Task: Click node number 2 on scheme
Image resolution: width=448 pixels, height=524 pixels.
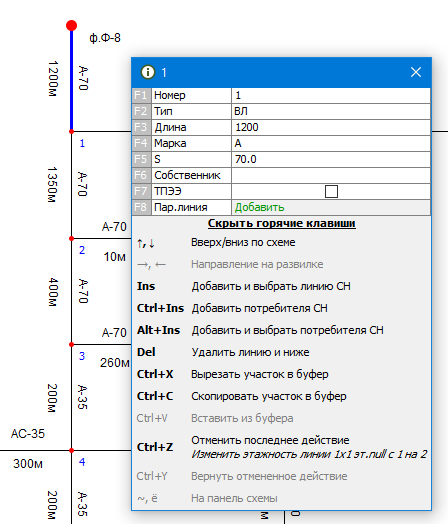Action: (x=82, y=250)
